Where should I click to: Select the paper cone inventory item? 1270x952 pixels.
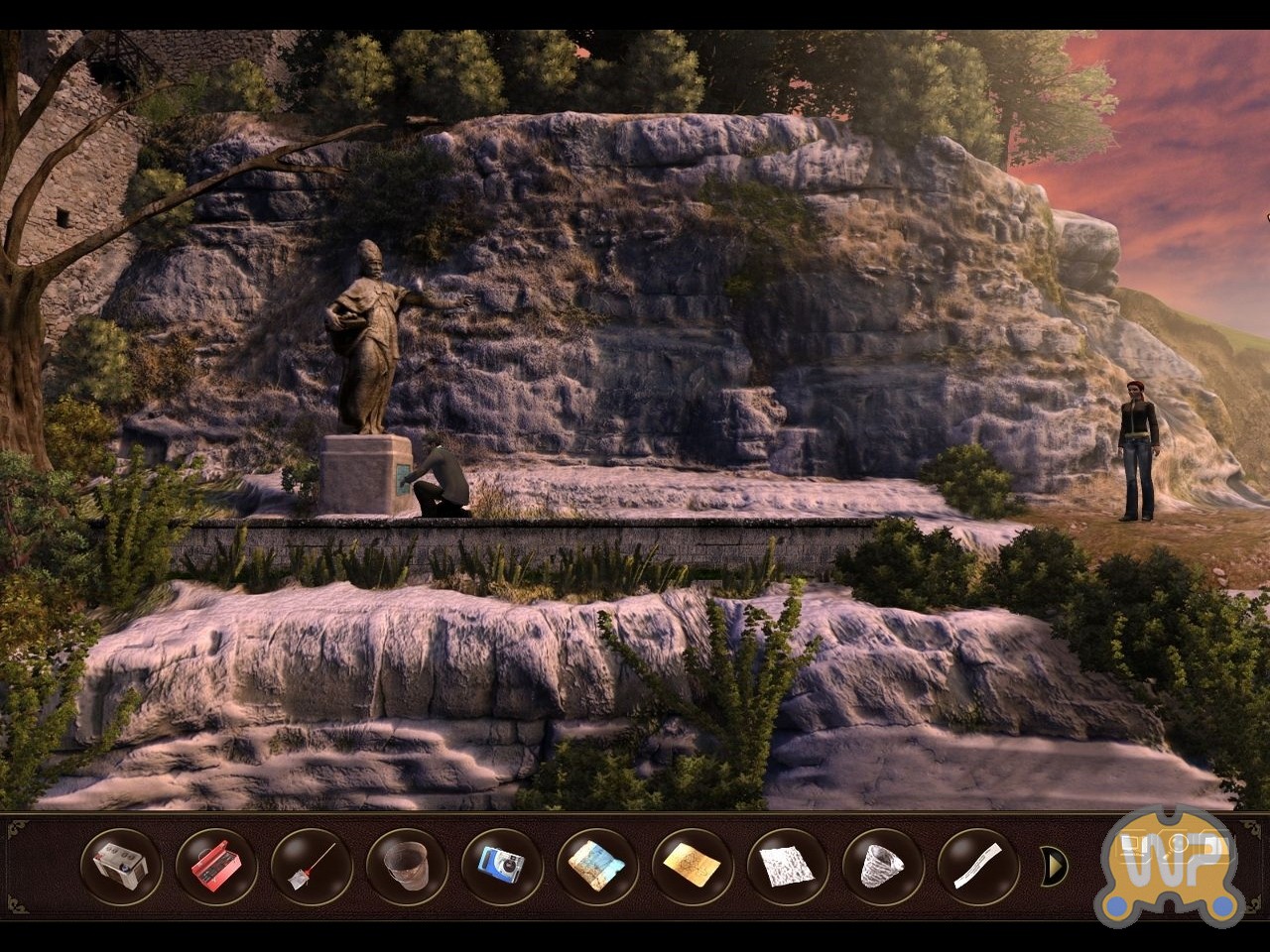click(882, 866)
